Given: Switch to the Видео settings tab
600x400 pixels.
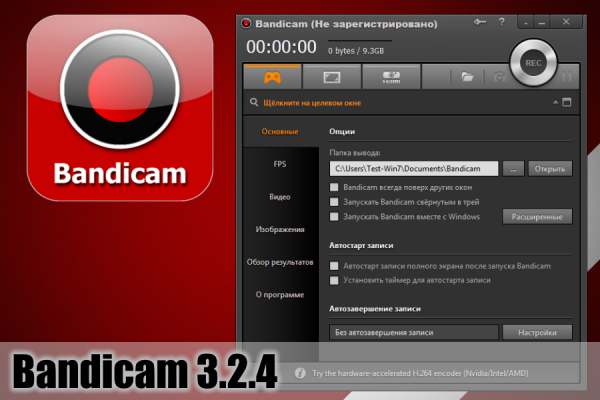Looking at the screenshot, I should [279, 196].
